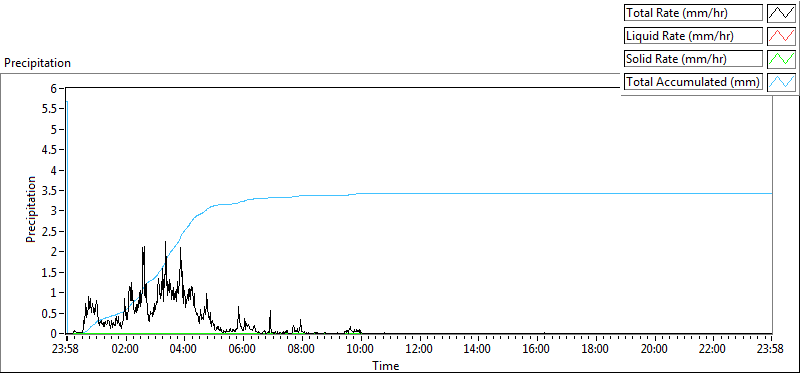Select the Liquid Rate (mm/hr) legend label
This screenshot has height=373, width=800.
693,36
